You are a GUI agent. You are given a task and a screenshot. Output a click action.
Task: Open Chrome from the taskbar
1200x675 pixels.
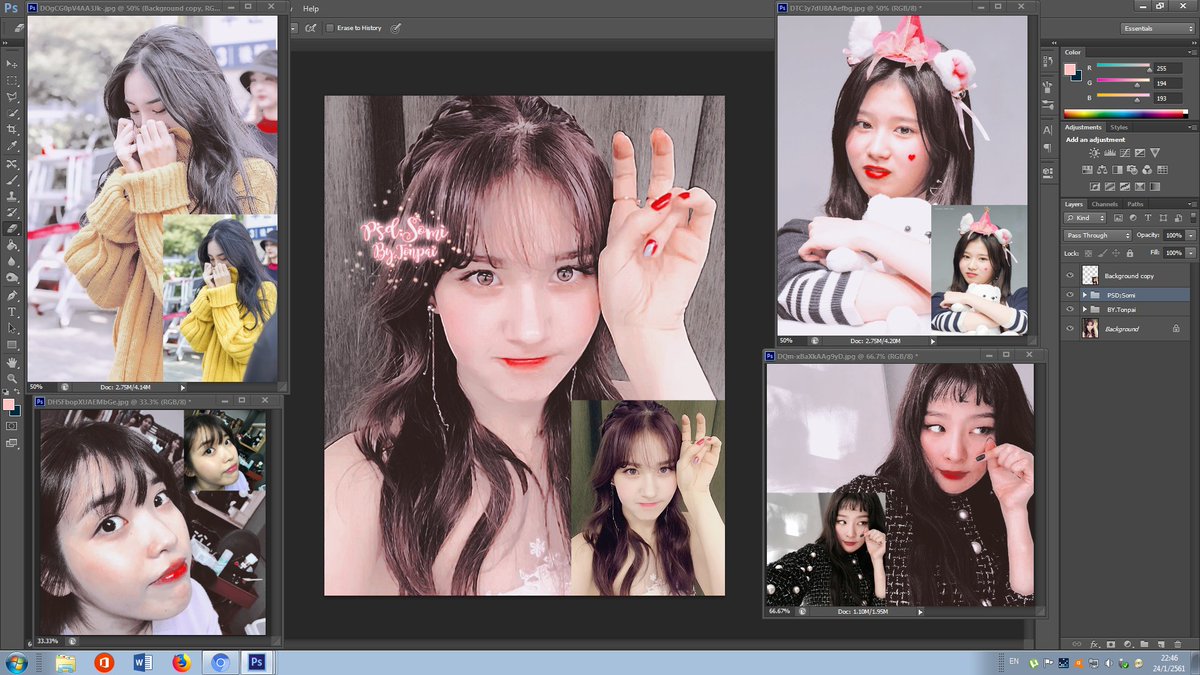click(219, 662)
